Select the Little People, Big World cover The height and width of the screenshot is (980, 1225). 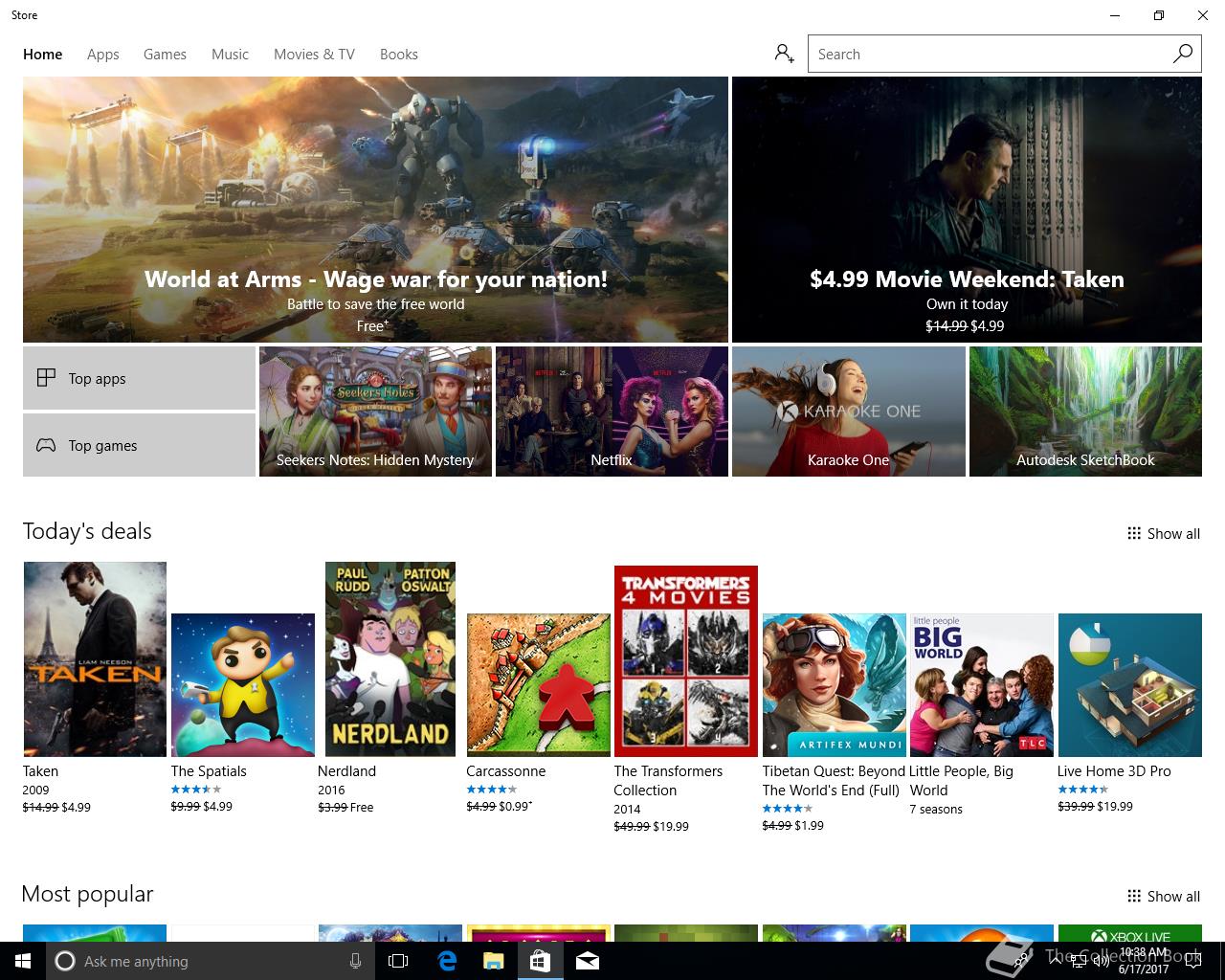tap(982, 685)
